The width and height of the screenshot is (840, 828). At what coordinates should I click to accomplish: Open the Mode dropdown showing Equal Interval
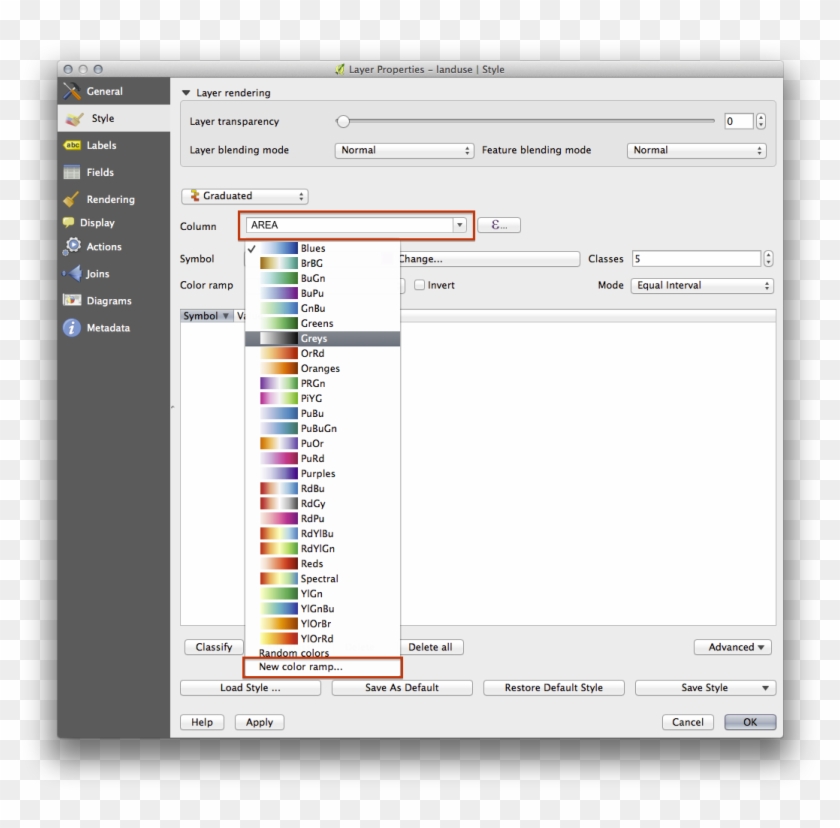tap(701, 285)
